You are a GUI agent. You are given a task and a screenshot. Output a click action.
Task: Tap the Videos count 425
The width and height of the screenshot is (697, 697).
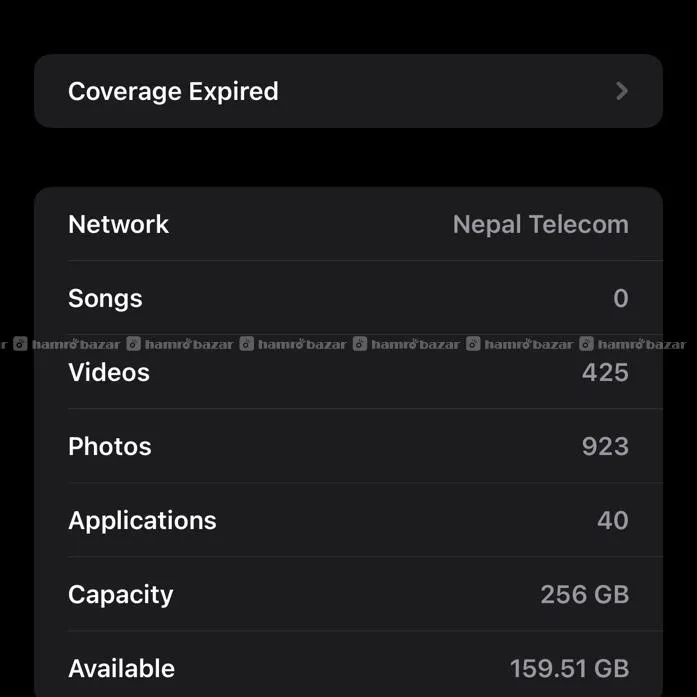coord(605,372)
